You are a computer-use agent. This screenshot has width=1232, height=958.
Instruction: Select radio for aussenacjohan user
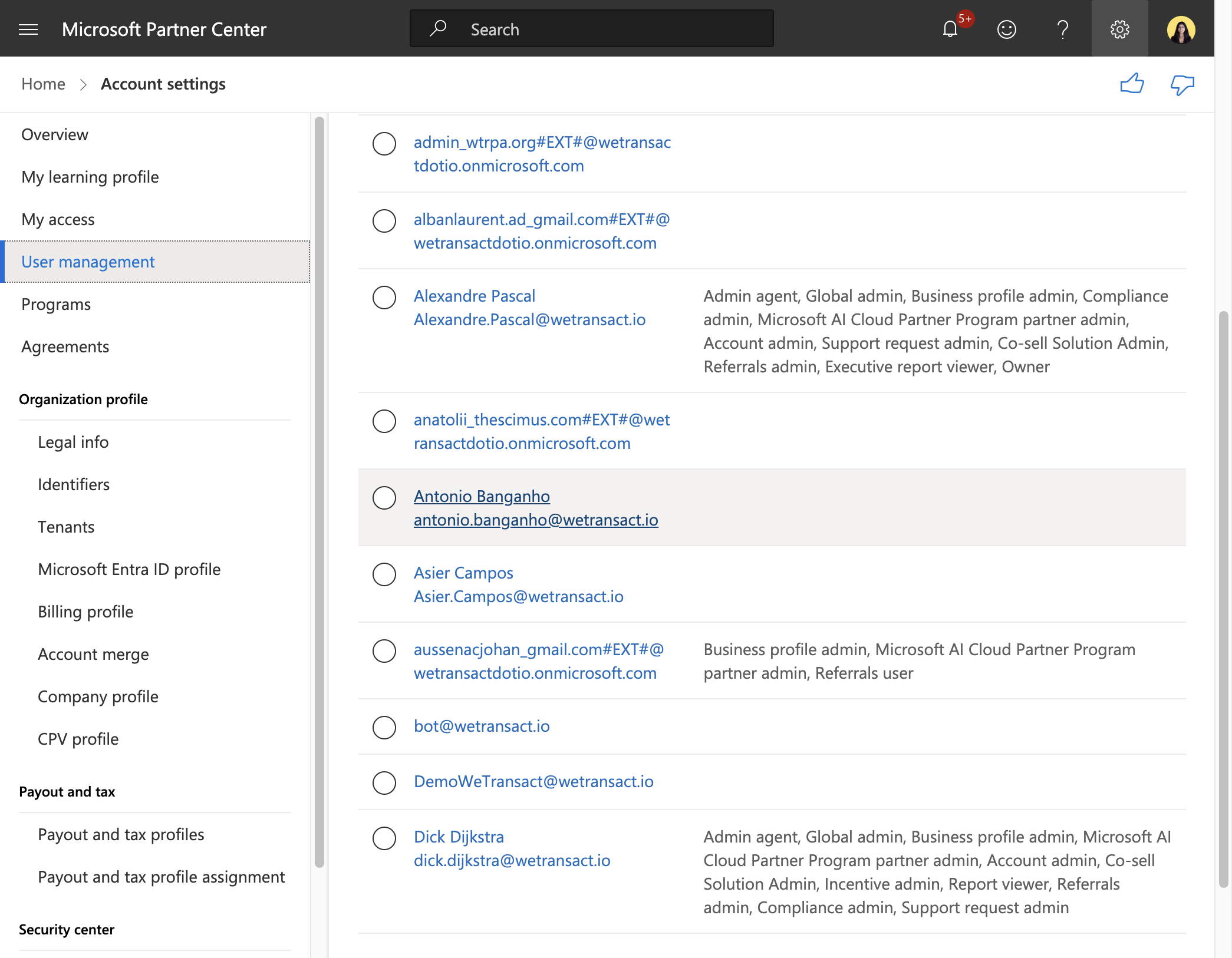384,650
